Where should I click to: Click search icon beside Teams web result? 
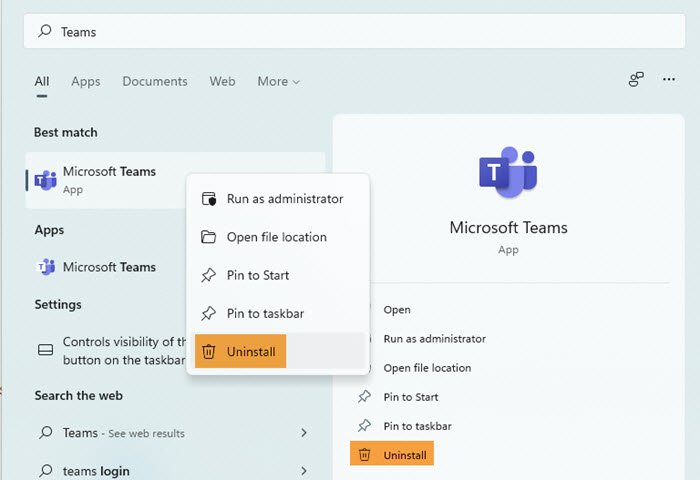click(x=46, y=432)
